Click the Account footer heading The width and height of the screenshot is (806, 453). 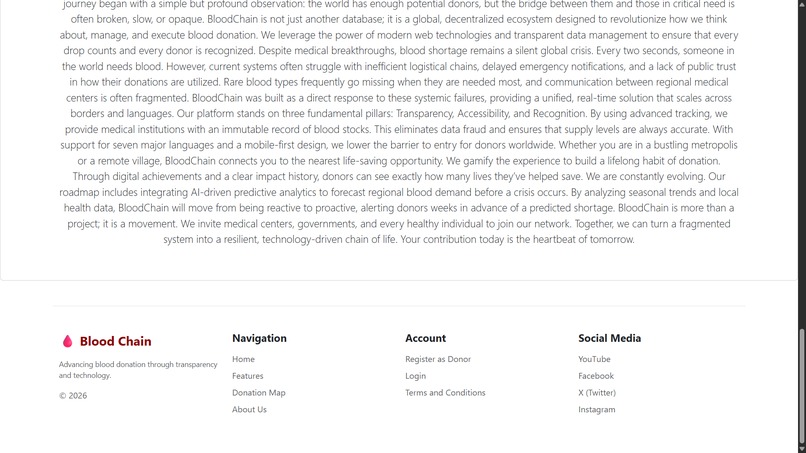pyautogui.click(x=425, y=338)
